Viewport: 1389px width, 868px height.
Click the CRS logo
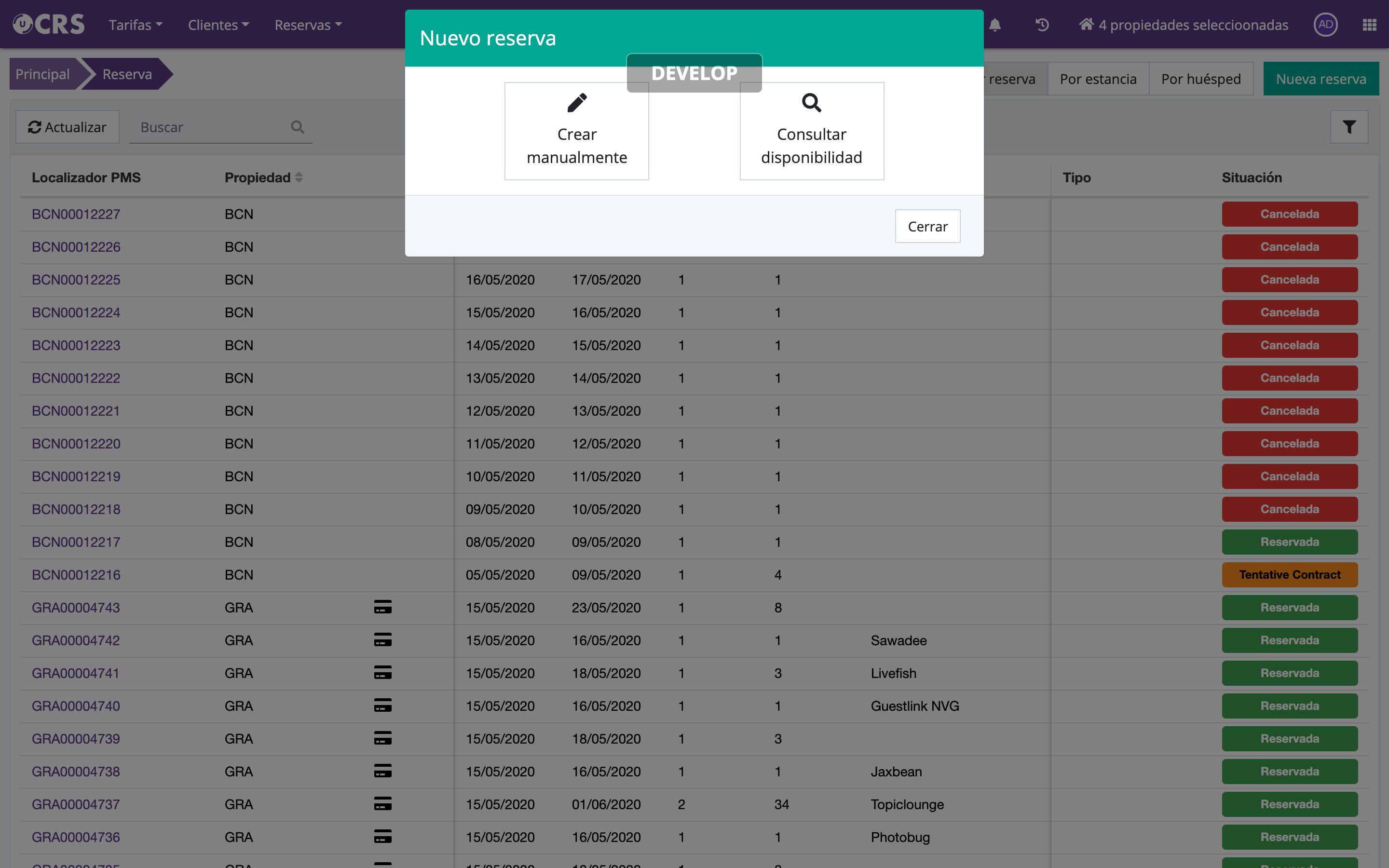(49, 25)
